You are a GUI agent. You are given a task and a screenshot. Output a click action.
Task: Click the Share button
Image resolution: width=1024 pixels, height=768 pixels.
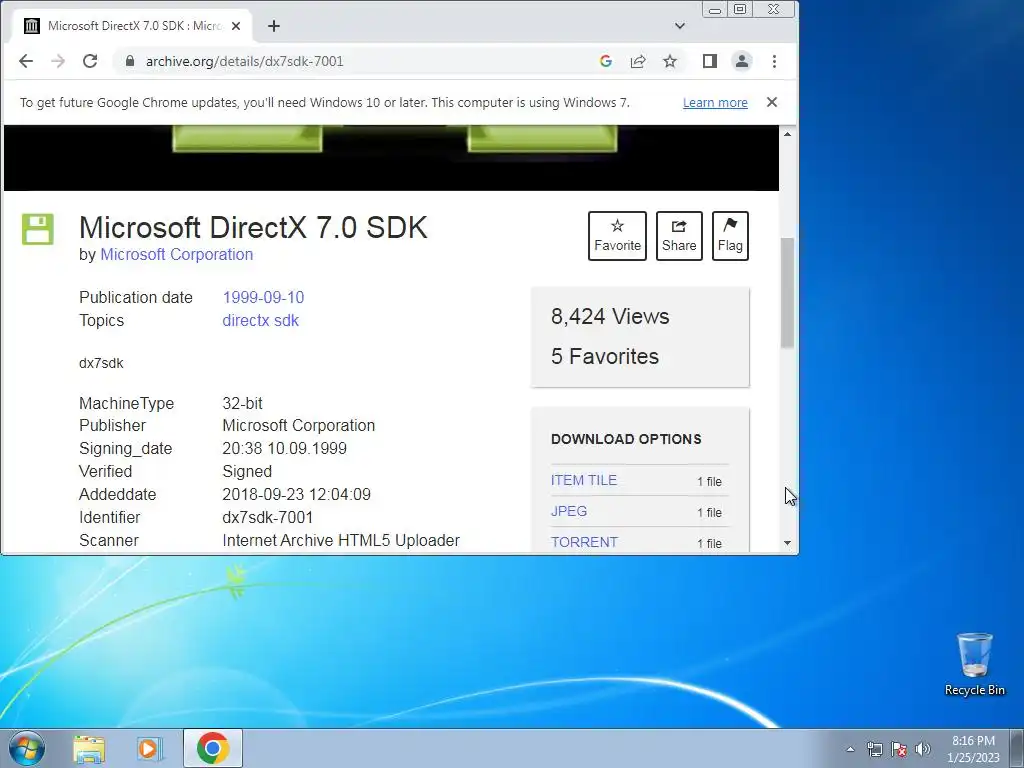coord(679,236)
